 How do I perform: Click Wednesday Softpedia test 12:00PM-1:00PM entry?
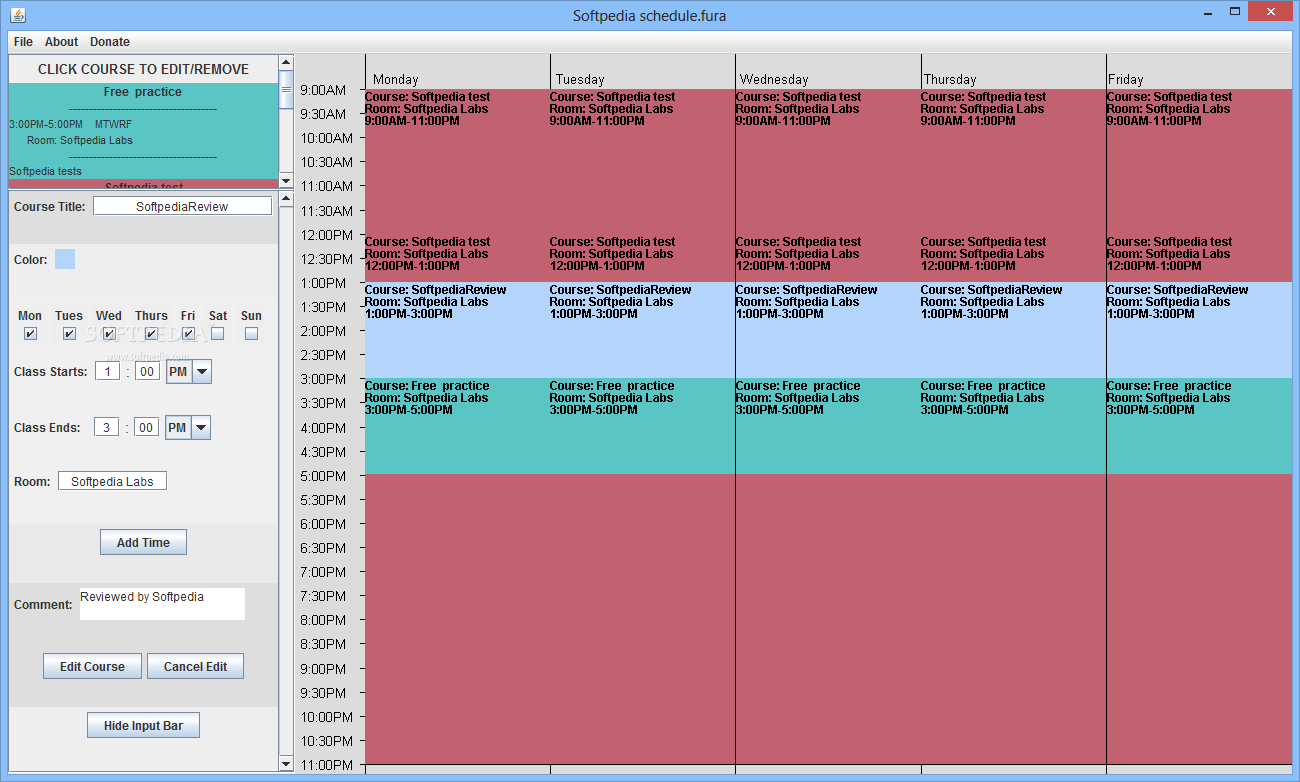coord(799,254)
